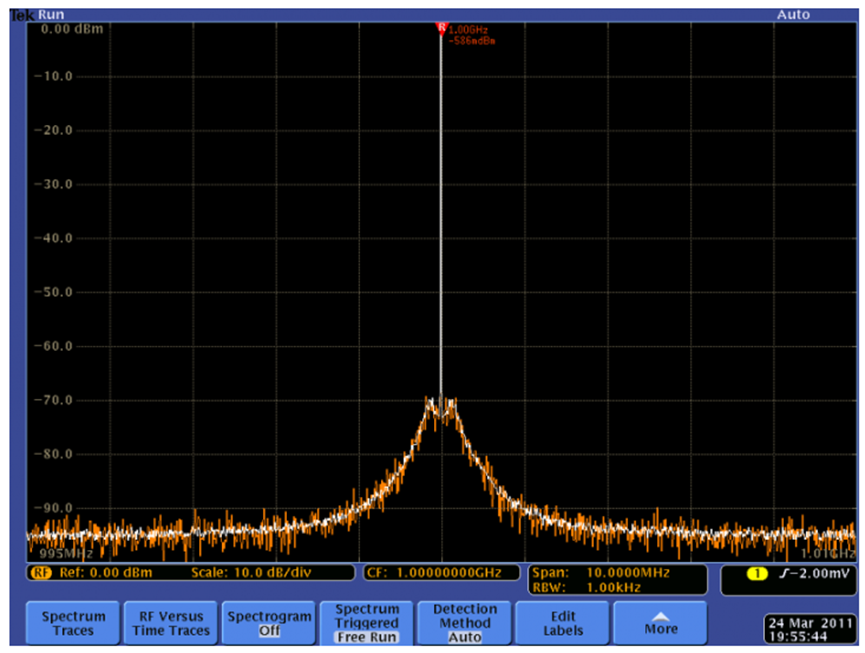Open the Detection Method Auto selector
The height and width of the screenshot is (653, 865).
(x=464, y=623)
